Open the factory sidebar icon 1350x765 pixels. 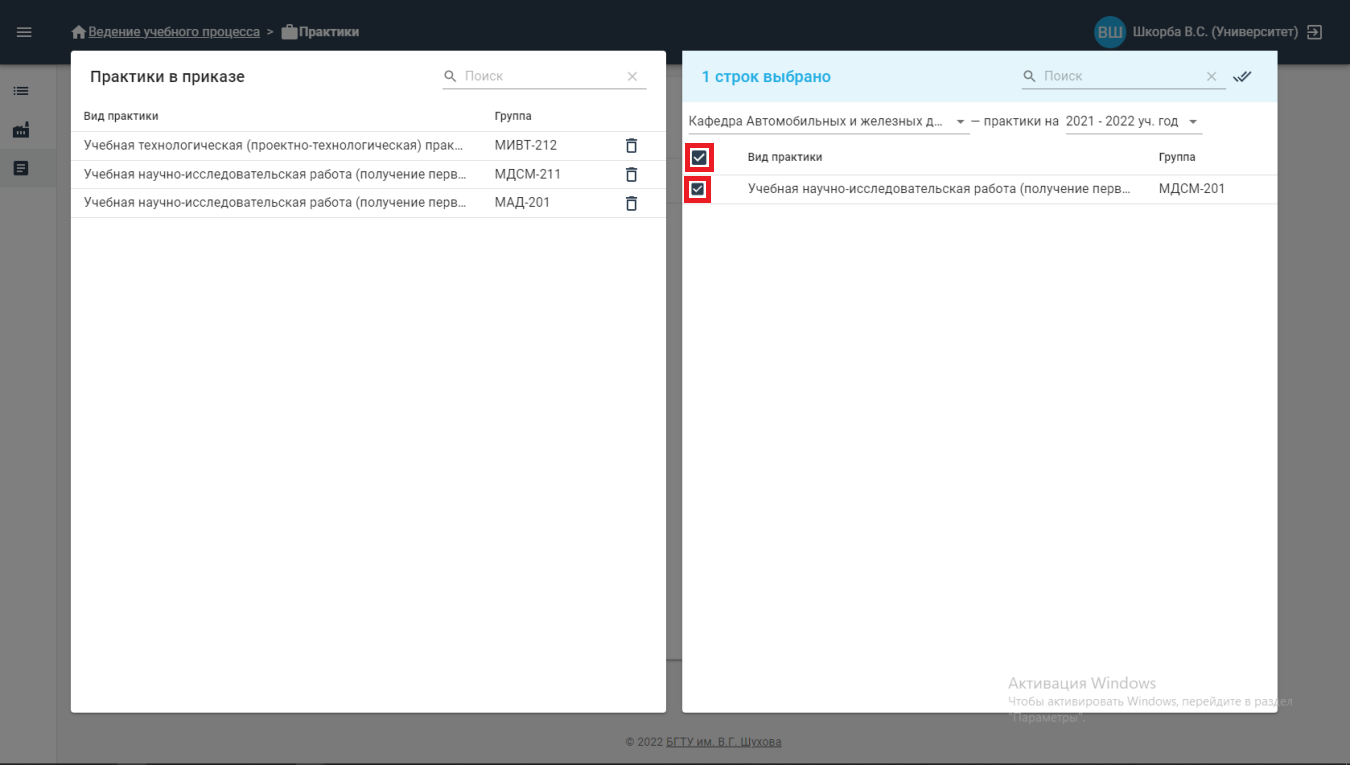[21, 130]
